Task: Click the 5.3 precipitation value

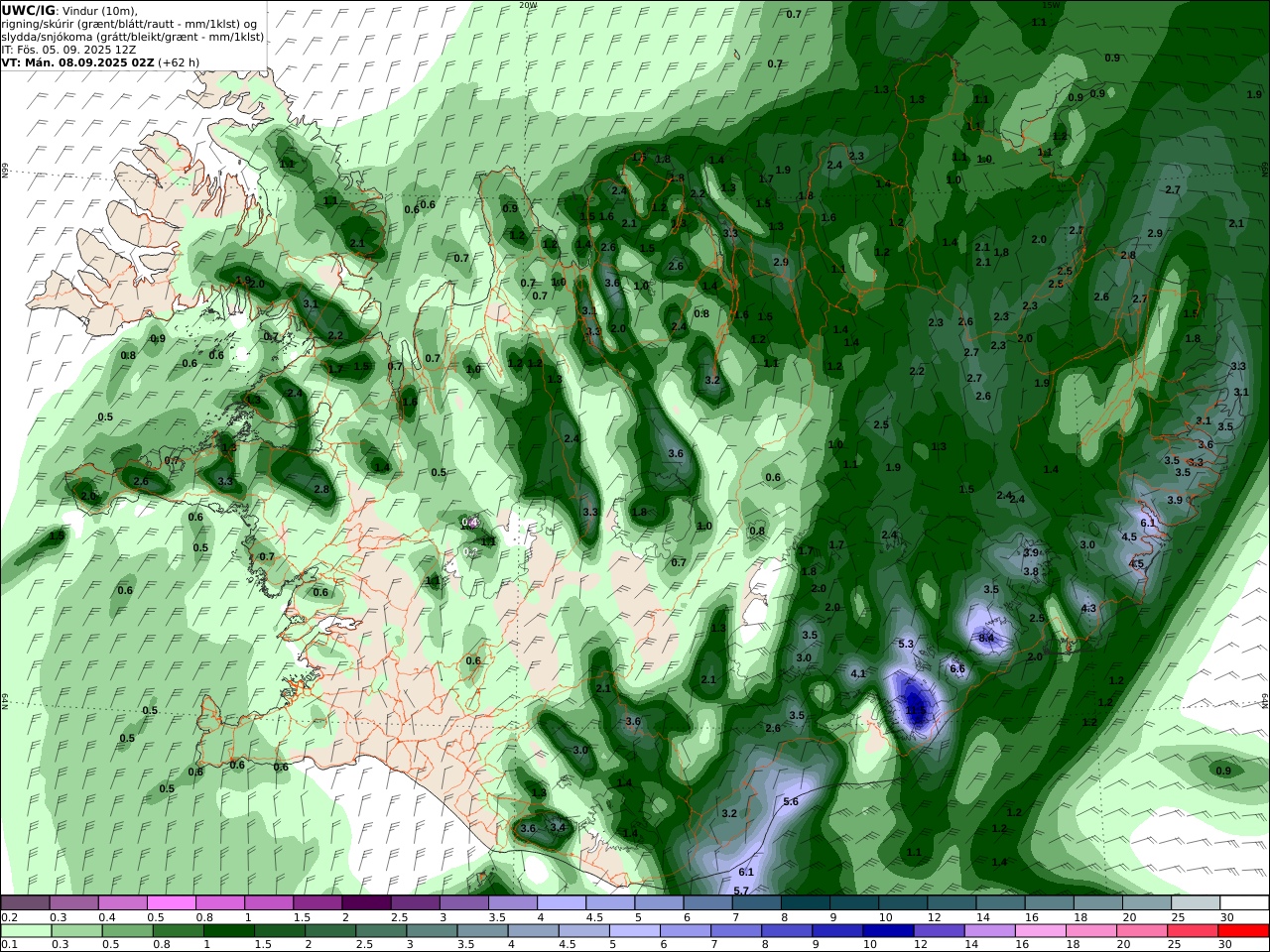Action: (905, 645)
